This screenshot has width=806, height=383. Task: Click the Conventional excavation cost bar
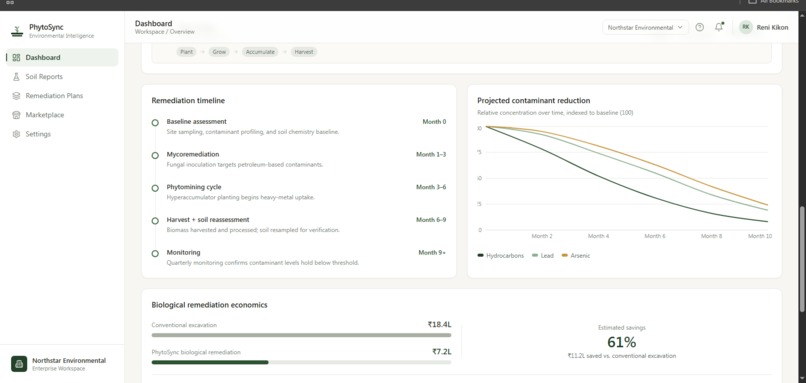click(x=301, y=335)
